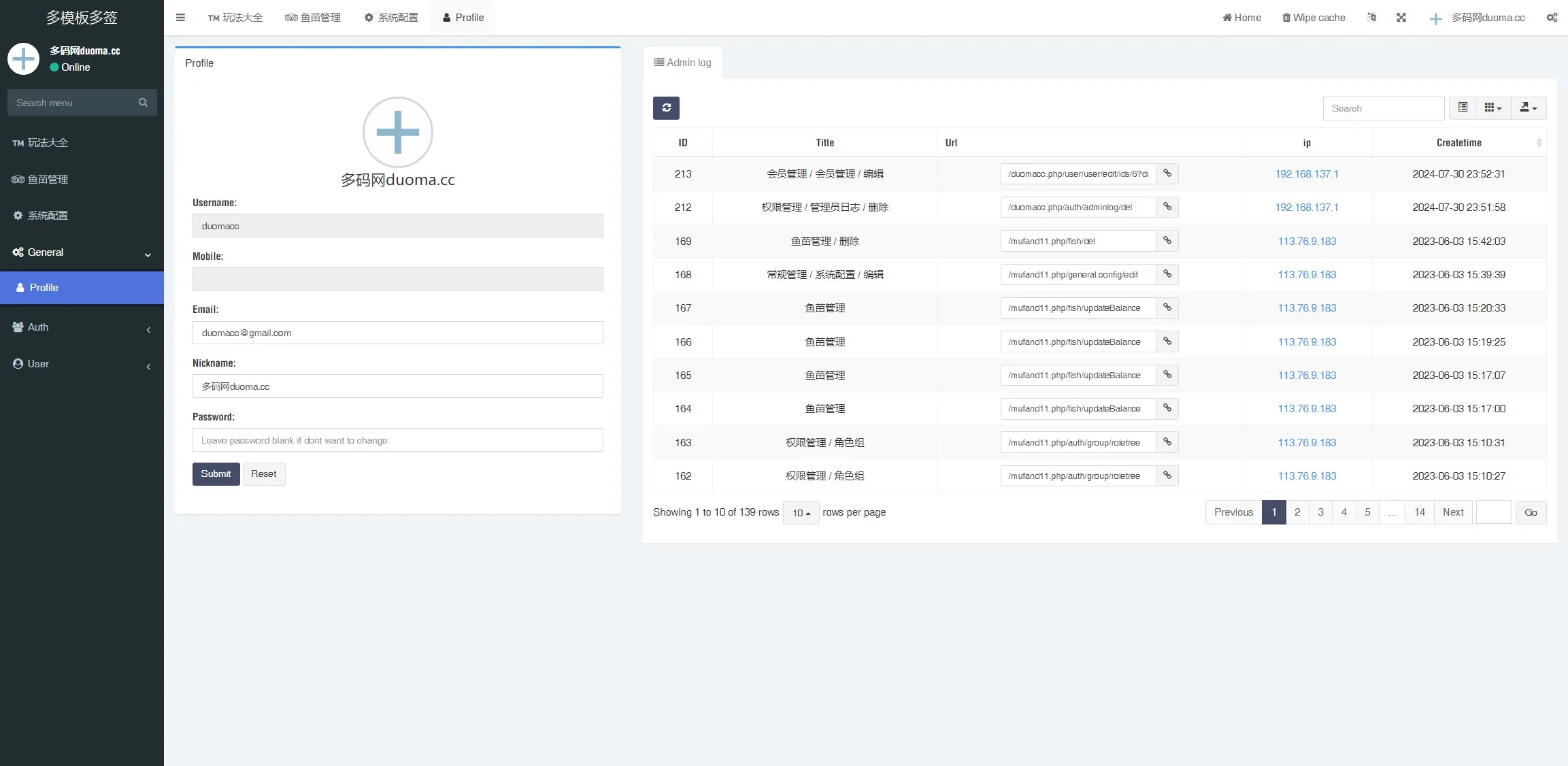Open the export data dropdown
Image resolution: width=1568 pixels, height=766 pixels.
pyautogui.click(x=1528, y=107)
